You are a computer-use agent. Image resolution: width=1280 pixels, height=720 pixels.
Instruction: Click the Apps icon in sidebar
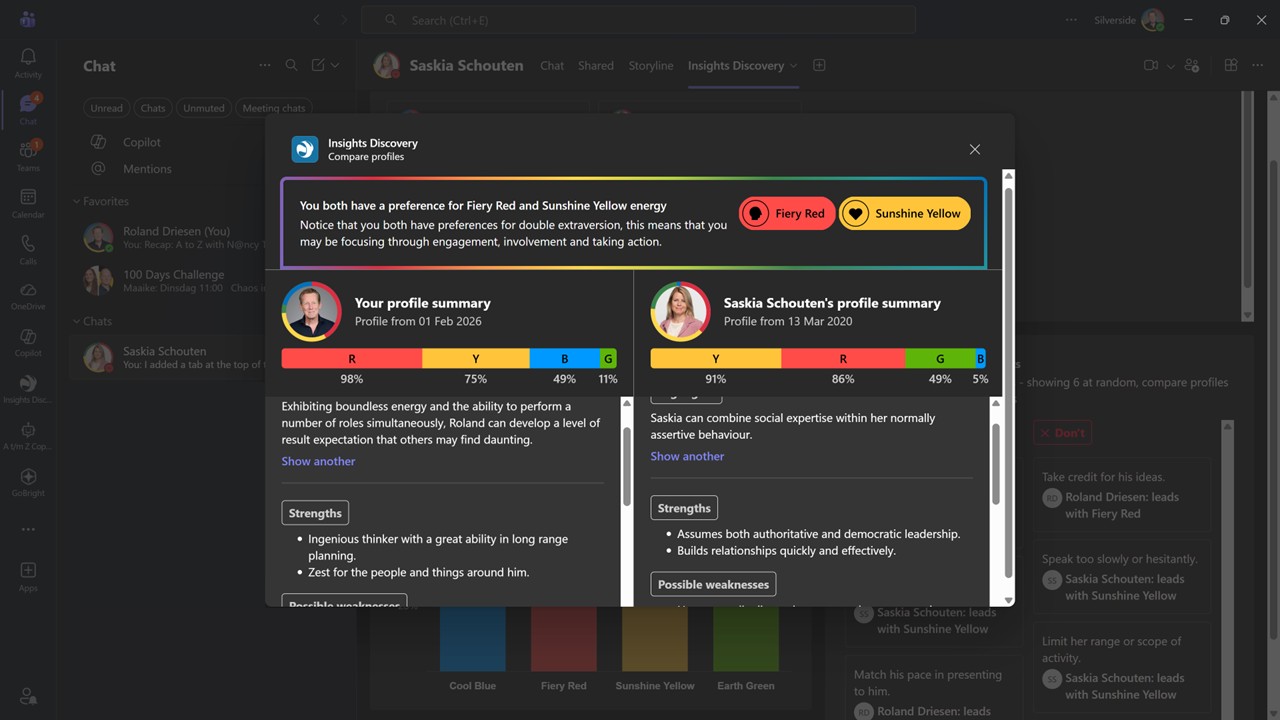click(x=28, y=575)
